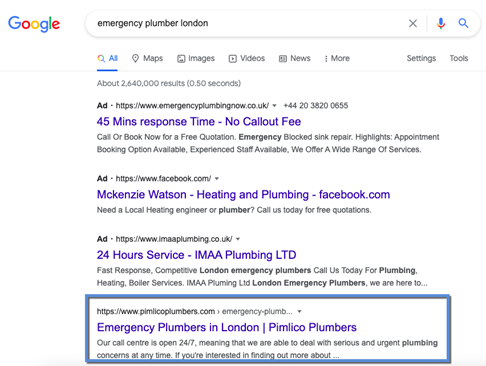Switch to the Images tab
Screen dimensions: 486x366
click(196, 58)
